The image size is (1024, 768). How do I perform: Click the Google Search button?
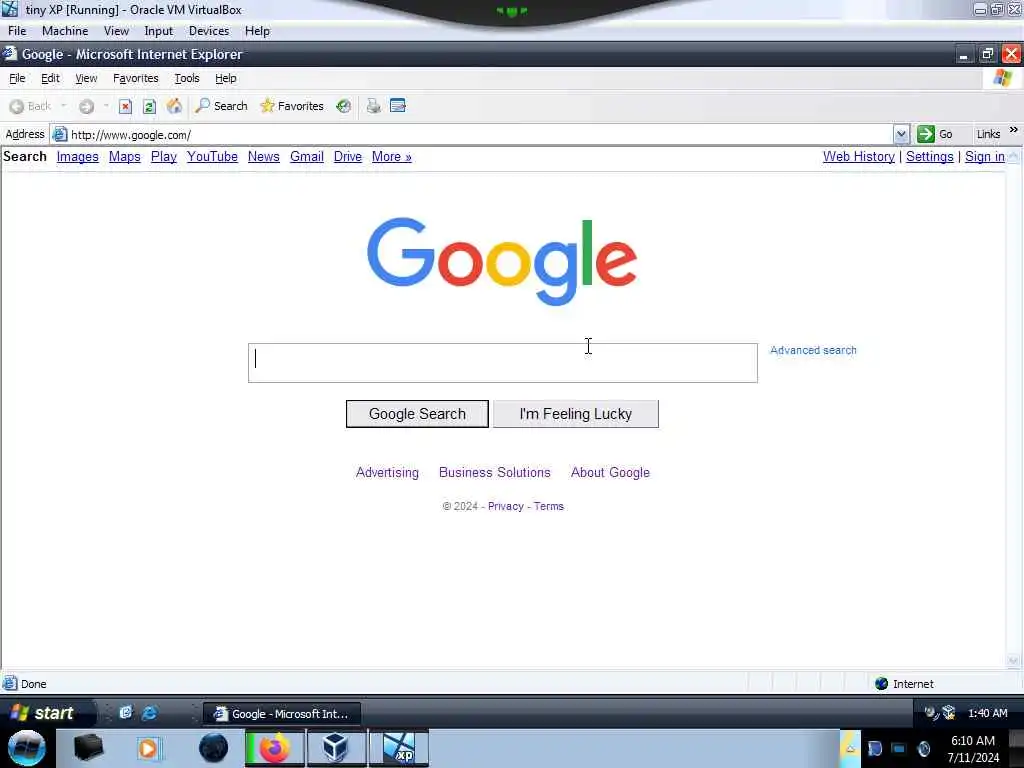point(417,414)
